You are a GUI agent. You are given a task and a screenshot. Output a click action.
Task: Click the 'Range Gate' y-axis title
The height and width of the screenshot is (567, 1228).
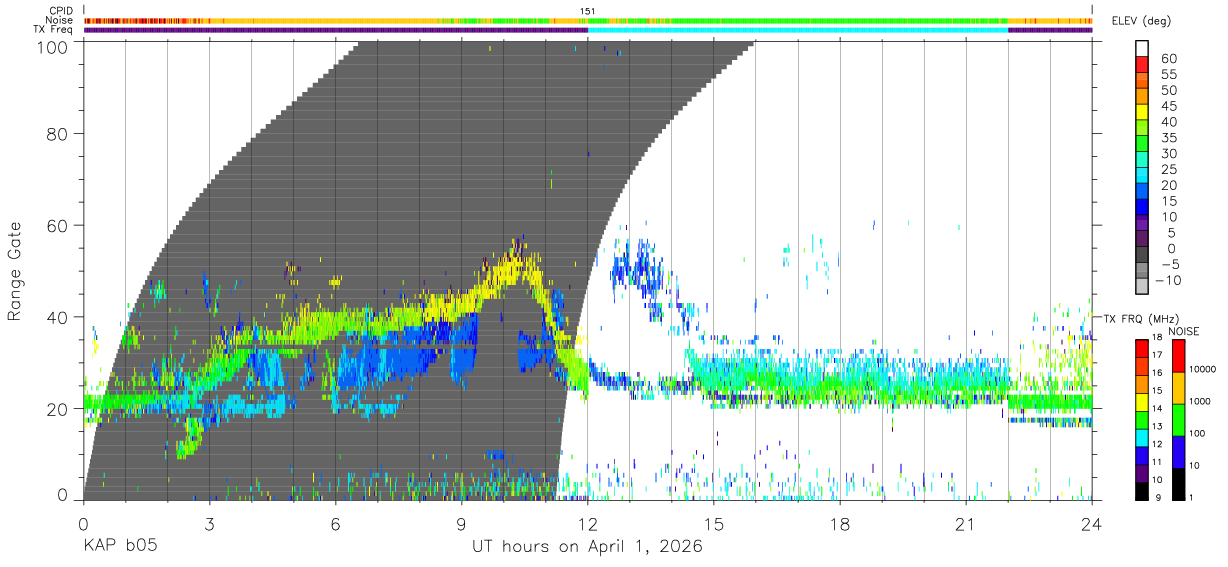click(15, 271)
